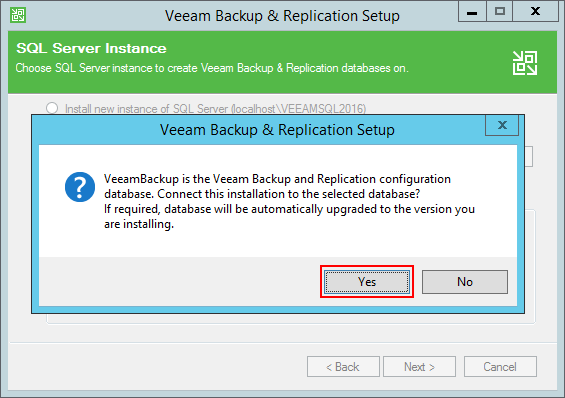
Task: Advance the wizard using Next button
Action: click(419, 367)
